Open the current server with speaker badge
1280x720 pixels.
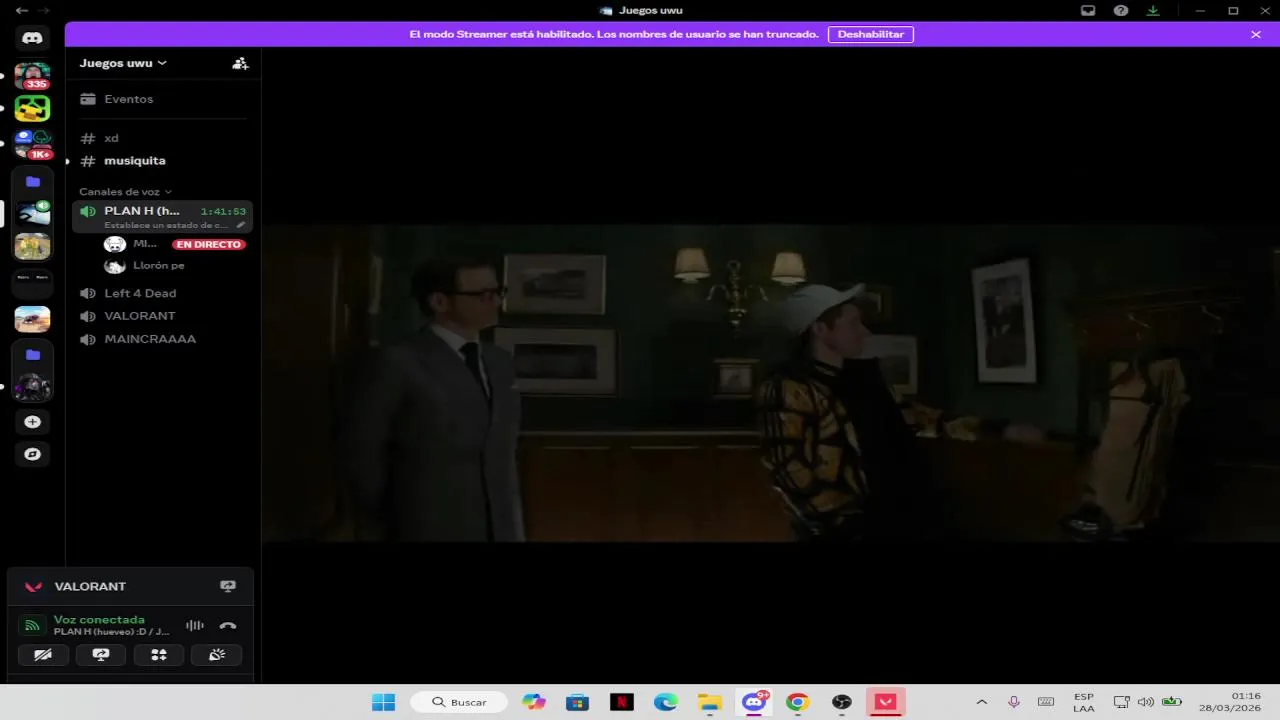click(x=32, y=212)
